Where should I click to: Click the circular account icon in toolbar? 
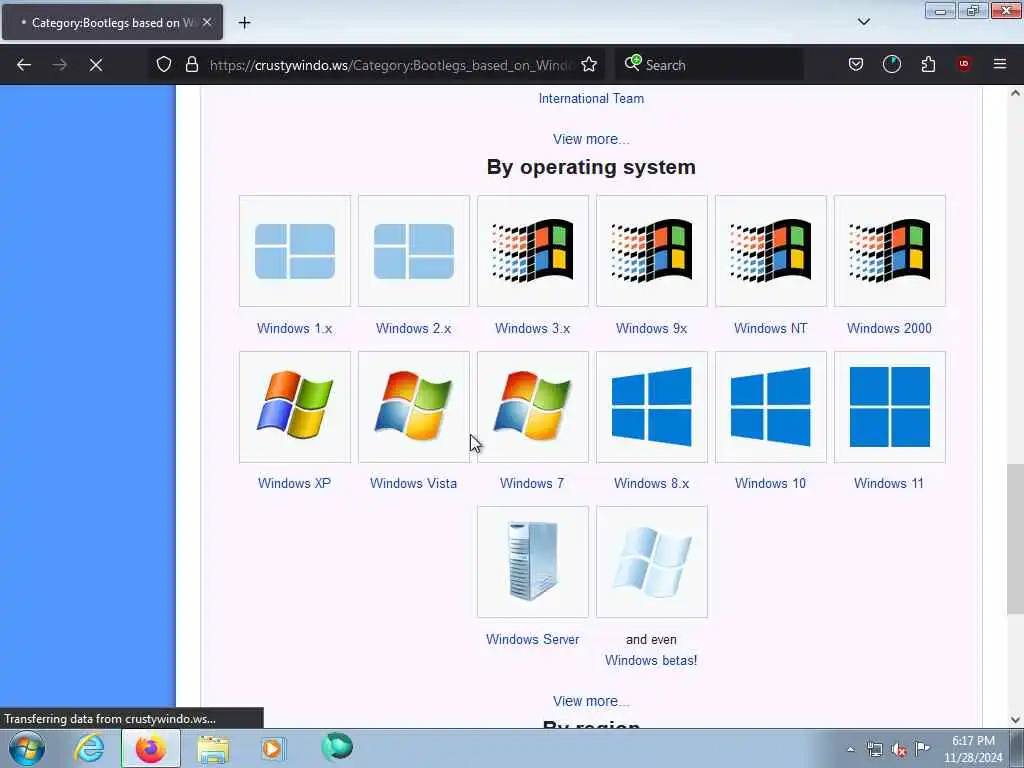point(891,64)
